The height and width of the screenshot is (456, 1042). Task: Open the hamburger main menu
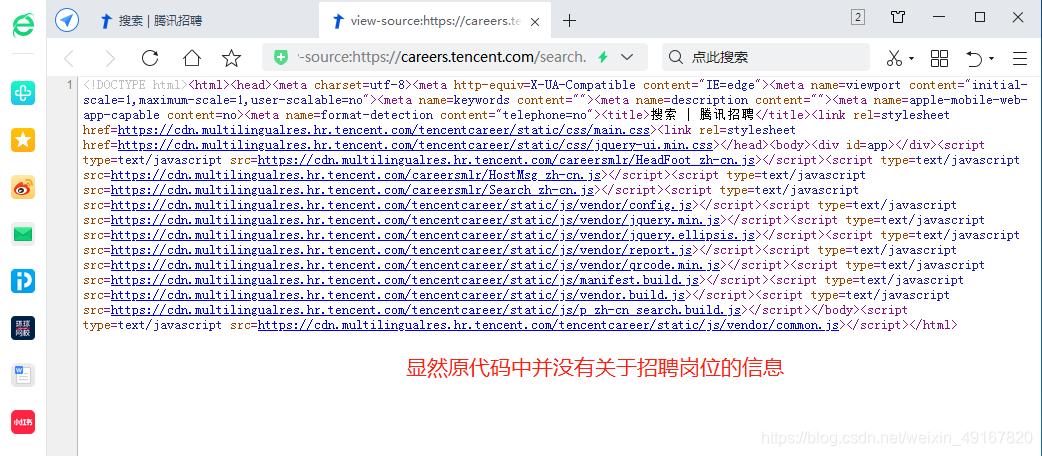coord(1020,58)
